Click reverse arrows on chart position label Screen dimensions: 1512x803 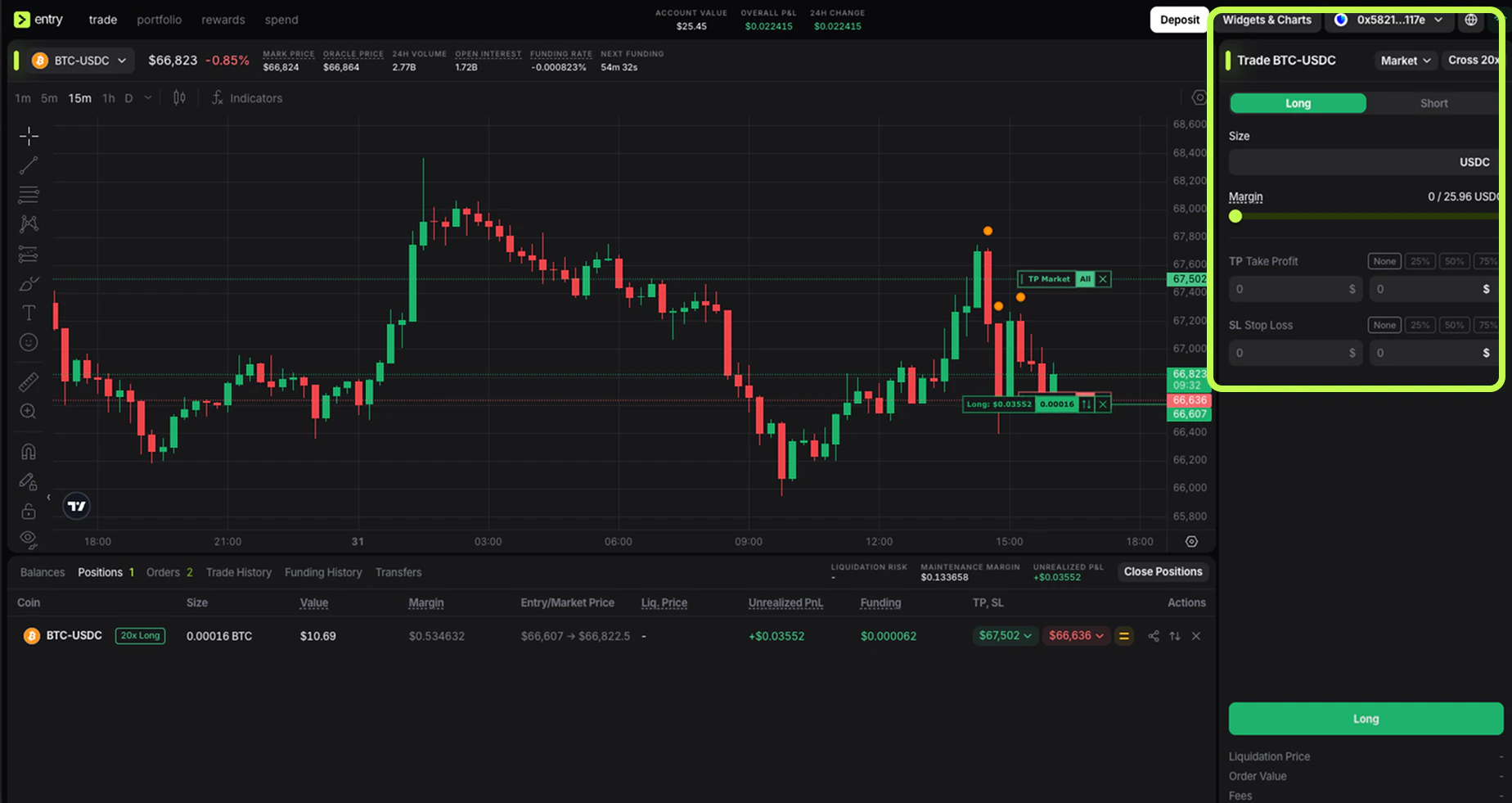coord(1087,404)
